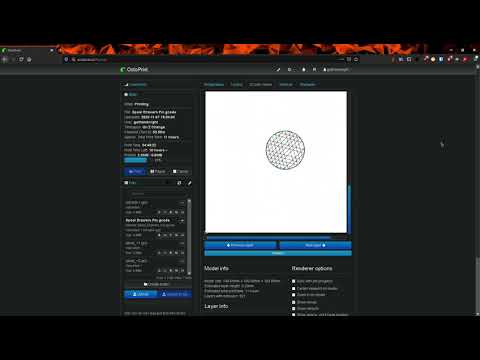Open the Timelapse tab

click(x=307, y=85)
